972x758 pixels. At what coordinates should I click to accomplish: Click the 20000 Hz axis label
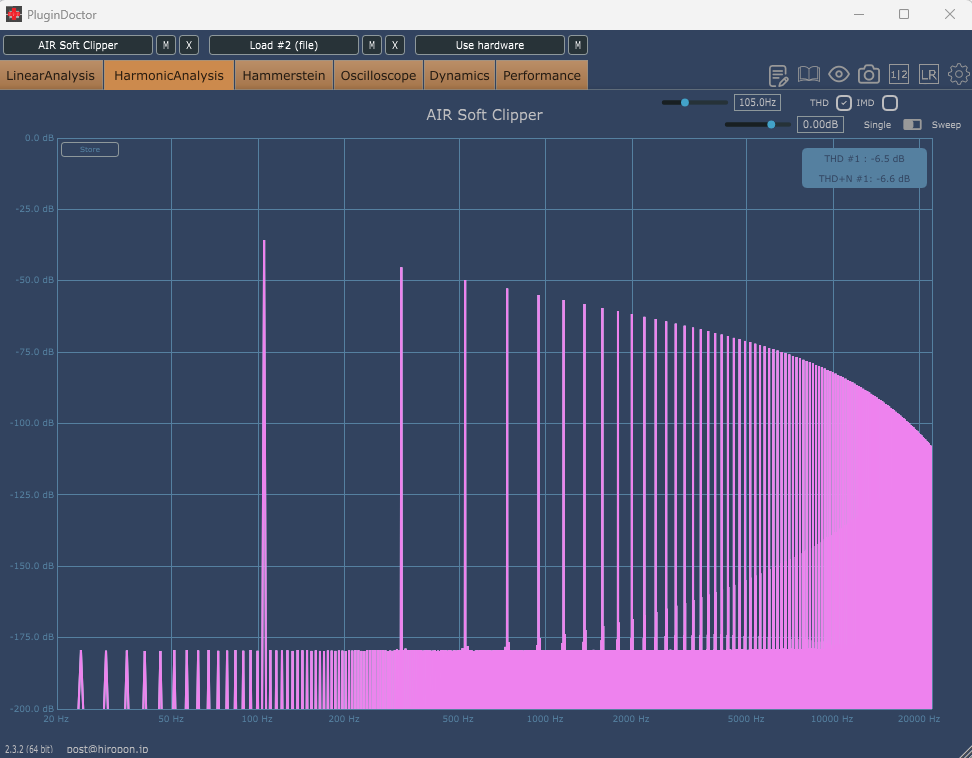(x=919, y=719)
